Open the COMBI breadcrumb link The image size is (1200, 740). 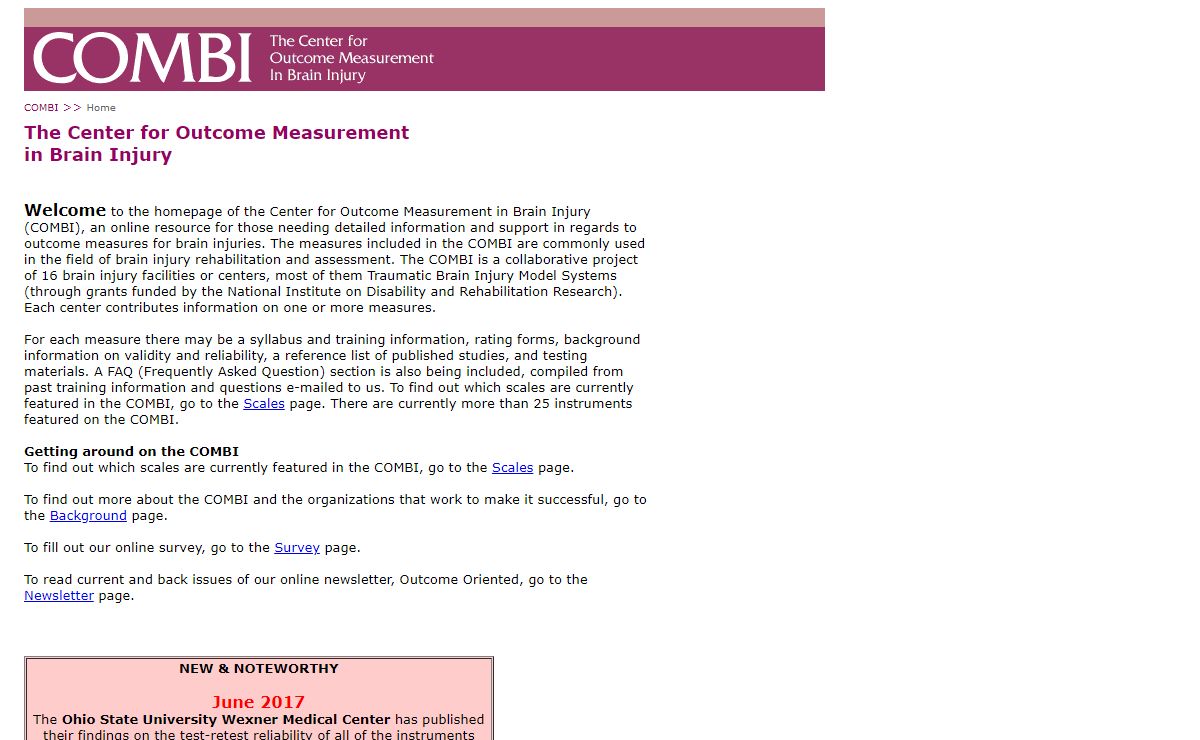pos(41,108)
